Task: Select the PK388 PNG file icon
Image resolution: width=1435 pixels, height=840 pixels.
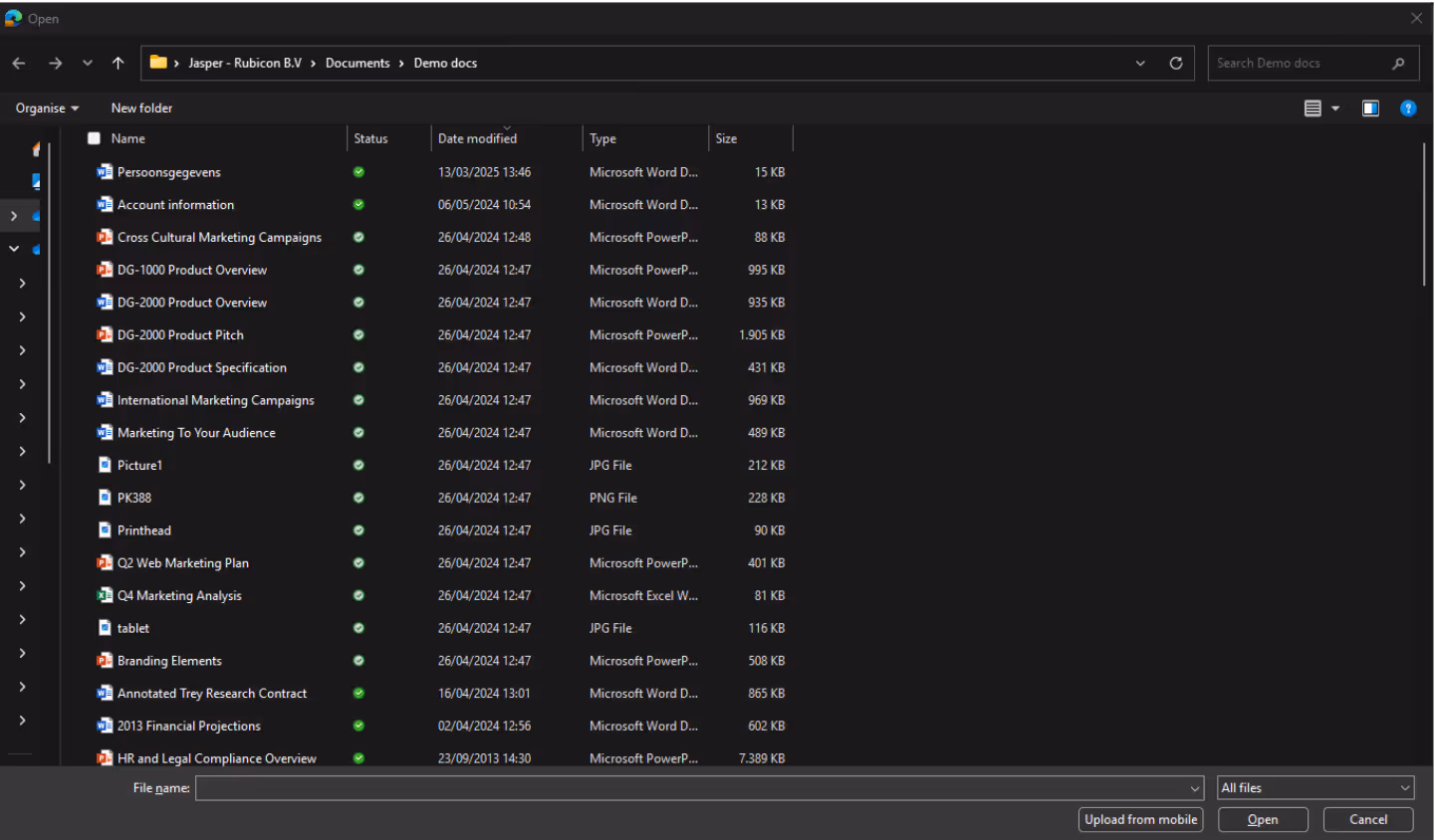Action: point(105,498)
